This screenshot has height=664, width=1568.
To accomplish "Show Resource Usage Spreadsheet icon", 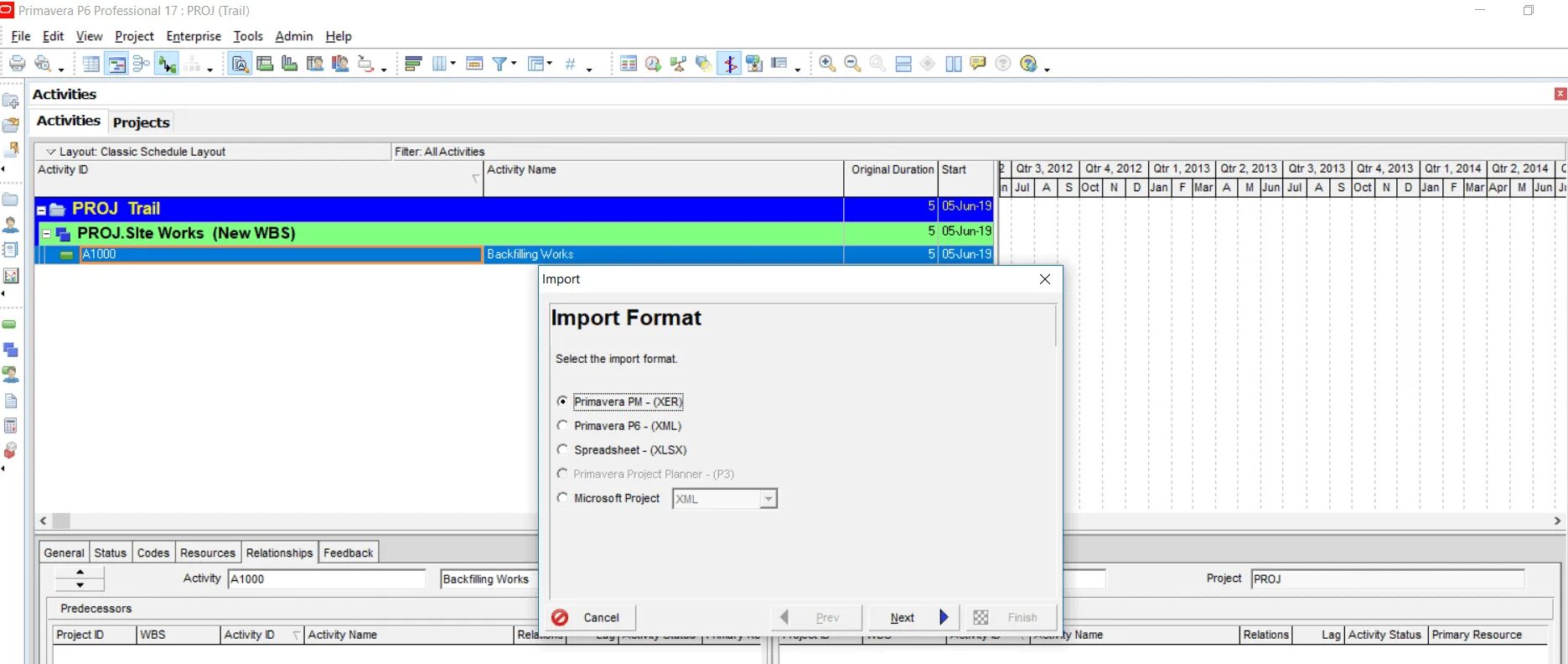I will click(315, 64).
